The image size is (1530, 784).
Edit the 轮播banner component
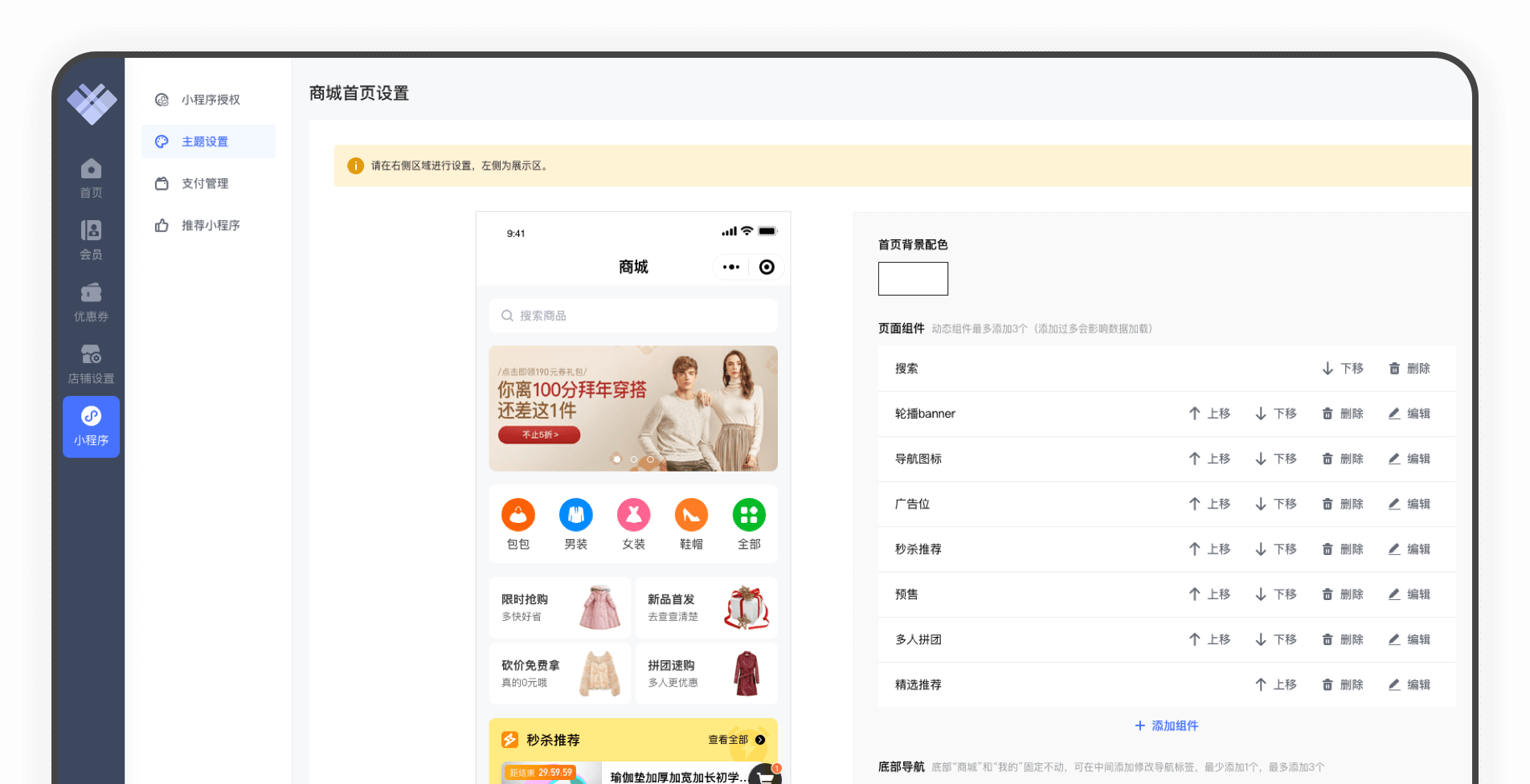coord(1409,414)
